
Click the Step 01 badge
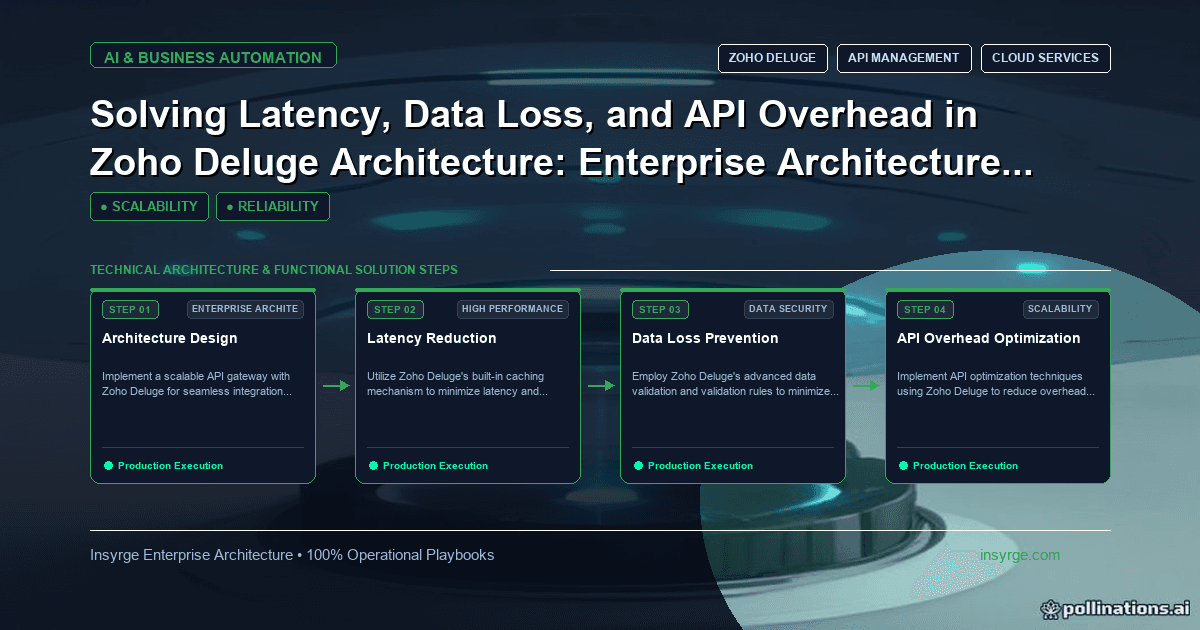[130, 309]
